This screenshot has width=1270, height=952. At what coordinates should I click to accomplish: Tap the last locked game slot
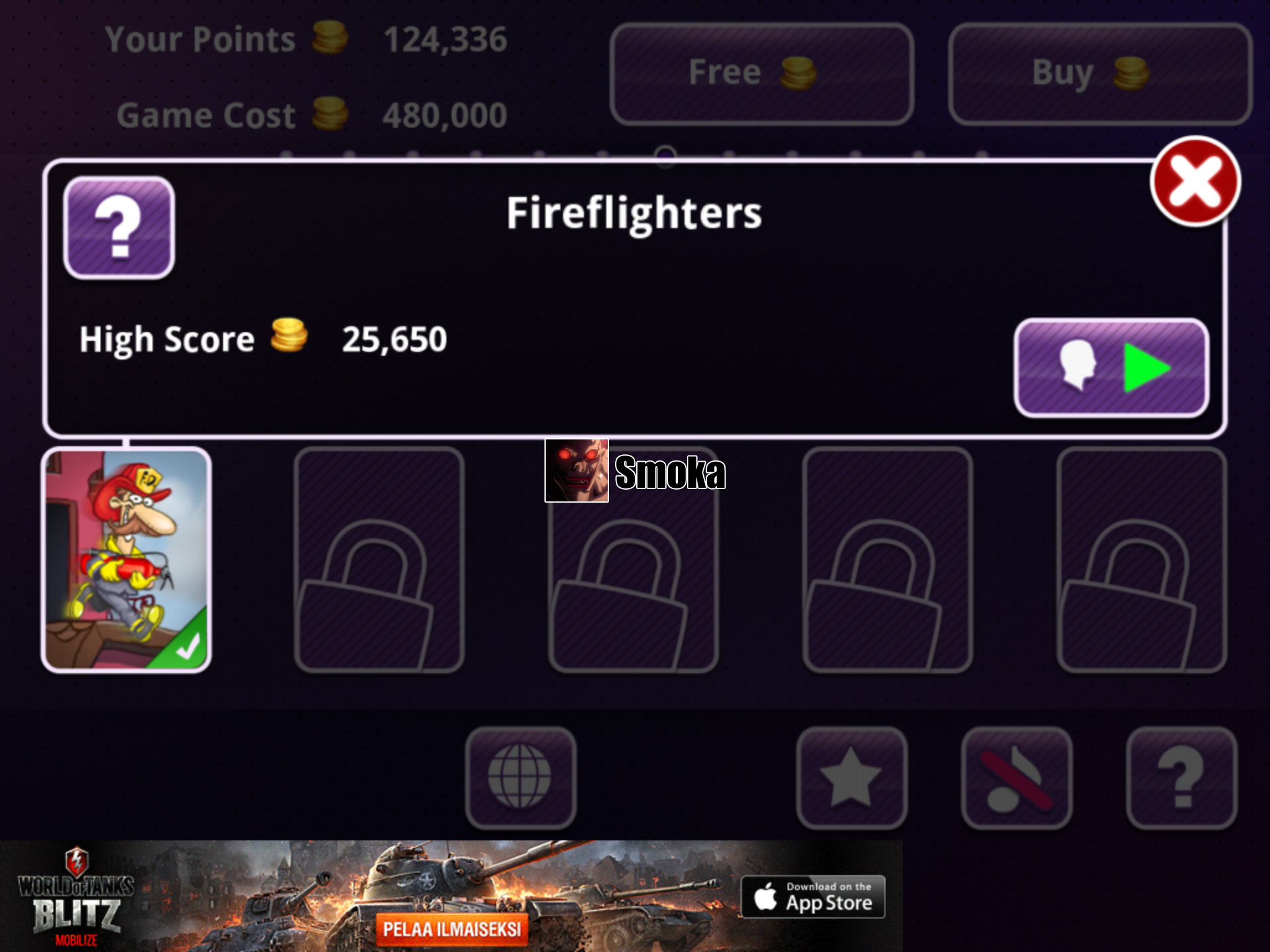(x=1142, y=560)
